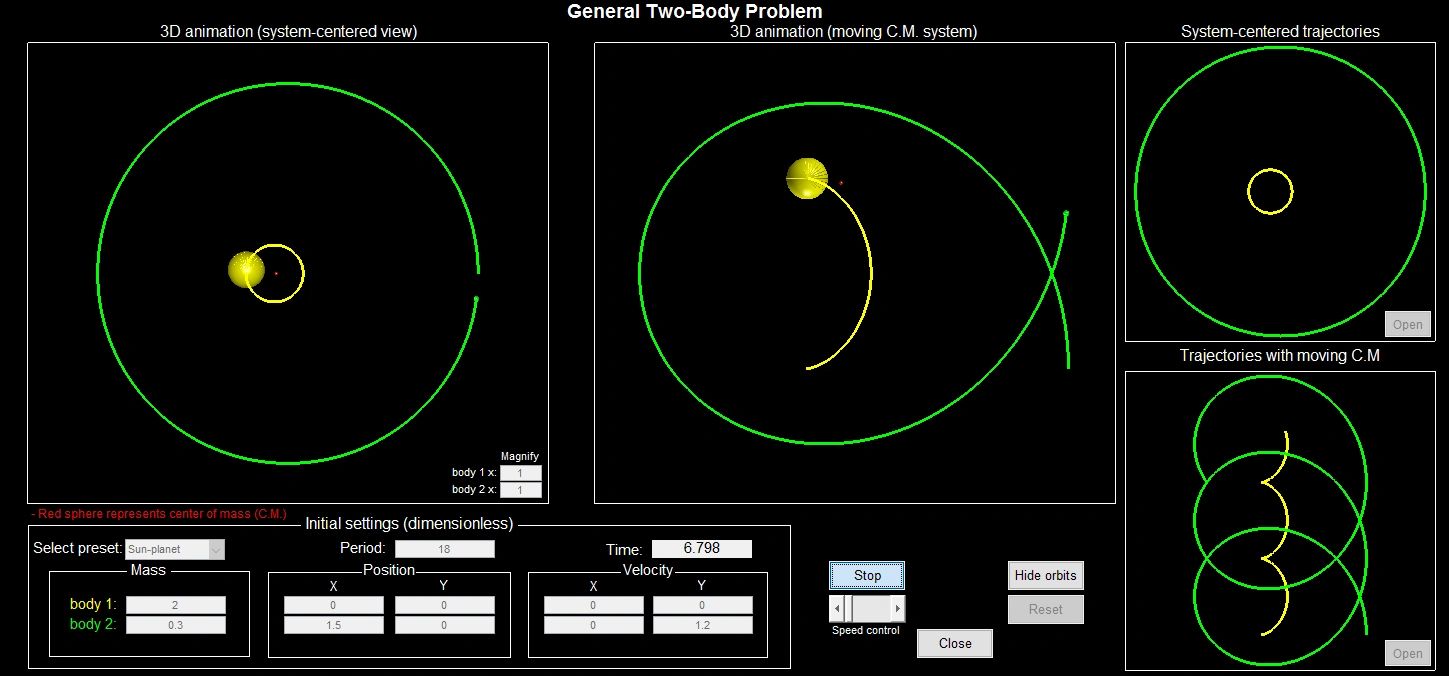Toggle the Hide orbits button
Image resolution: width=1449 pixels, height=676 pixels.
(1045, 575)
